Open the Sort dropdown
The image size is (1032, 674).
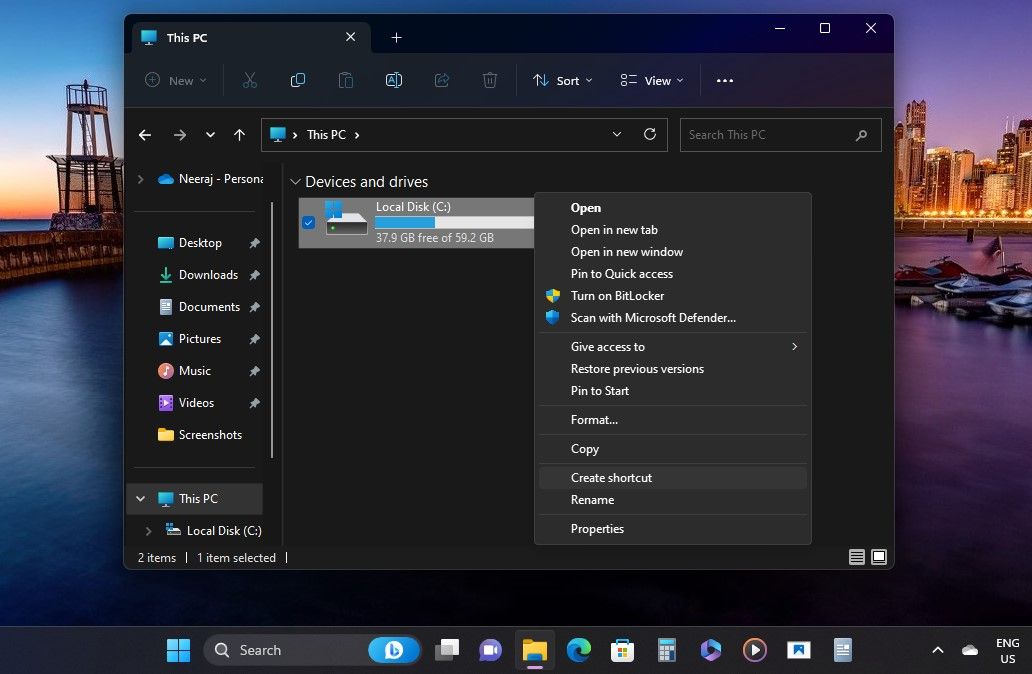562,80
